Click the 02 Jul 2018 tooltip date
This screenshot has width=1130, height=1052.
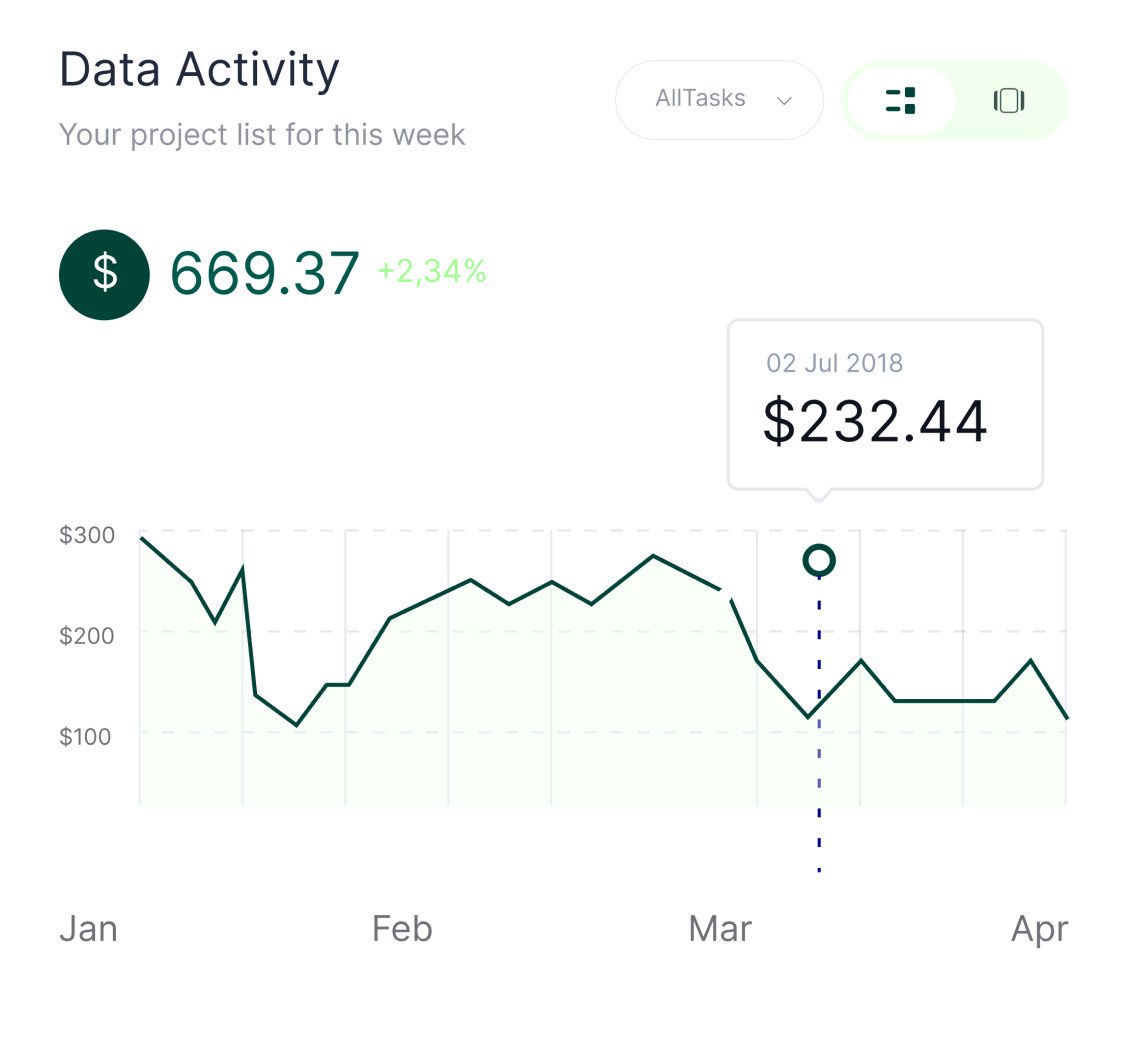pos(835,362)
